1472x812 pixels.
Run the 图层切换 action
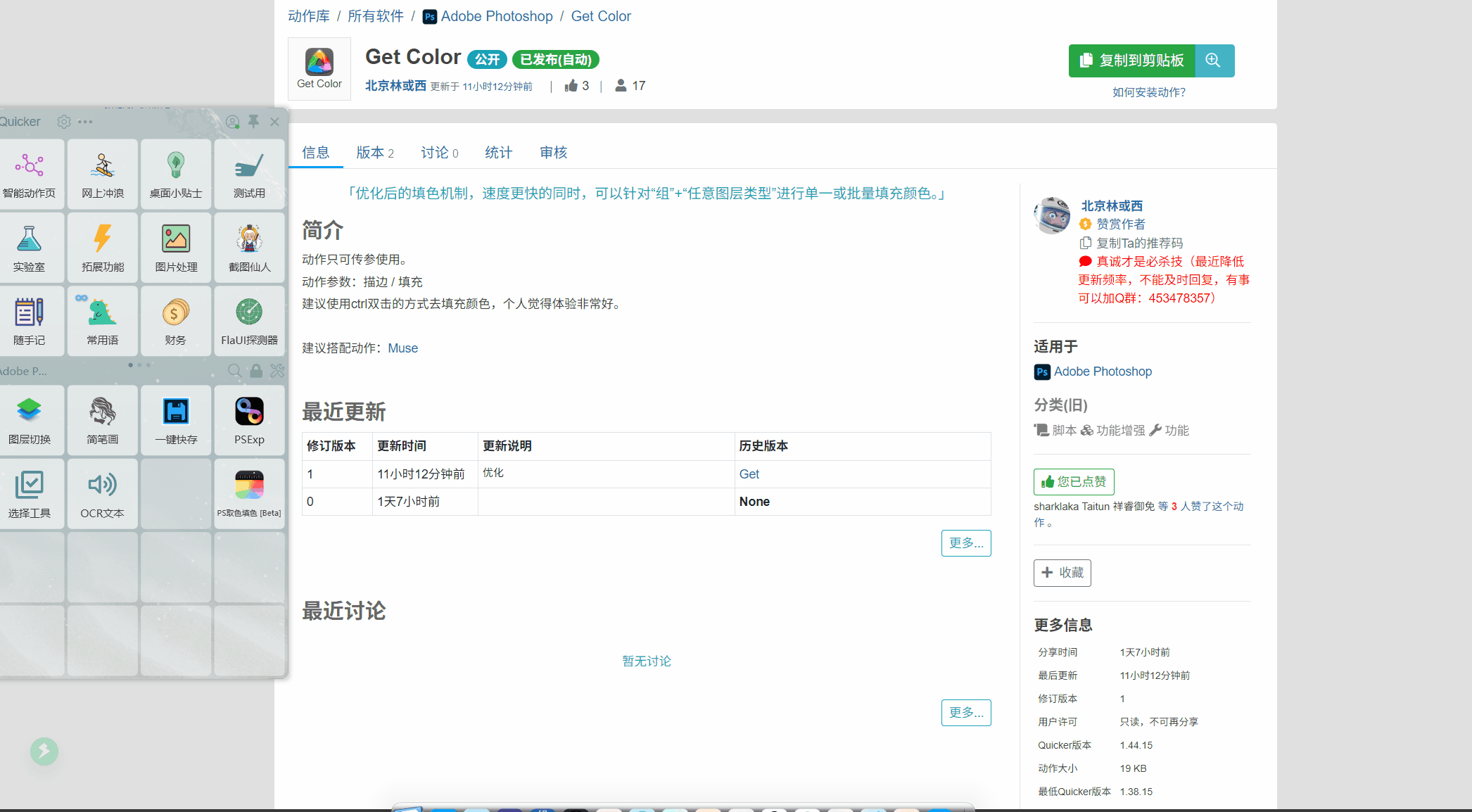pyautogui.click(x=30, y=420)
